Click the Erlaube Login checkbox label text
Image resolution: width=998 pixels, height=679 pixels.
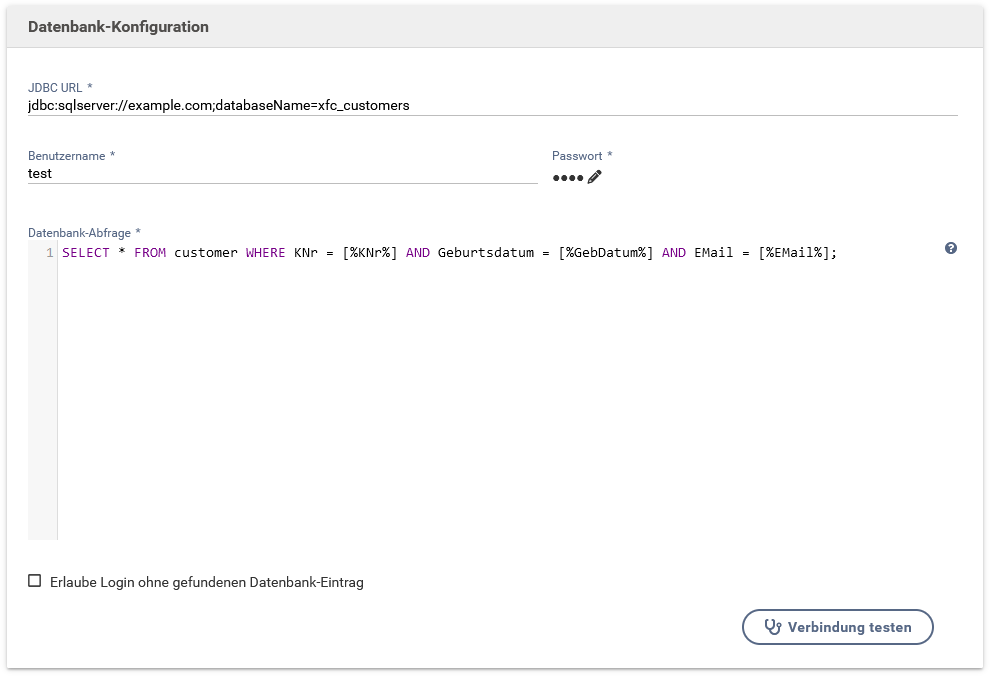[206, 582]
